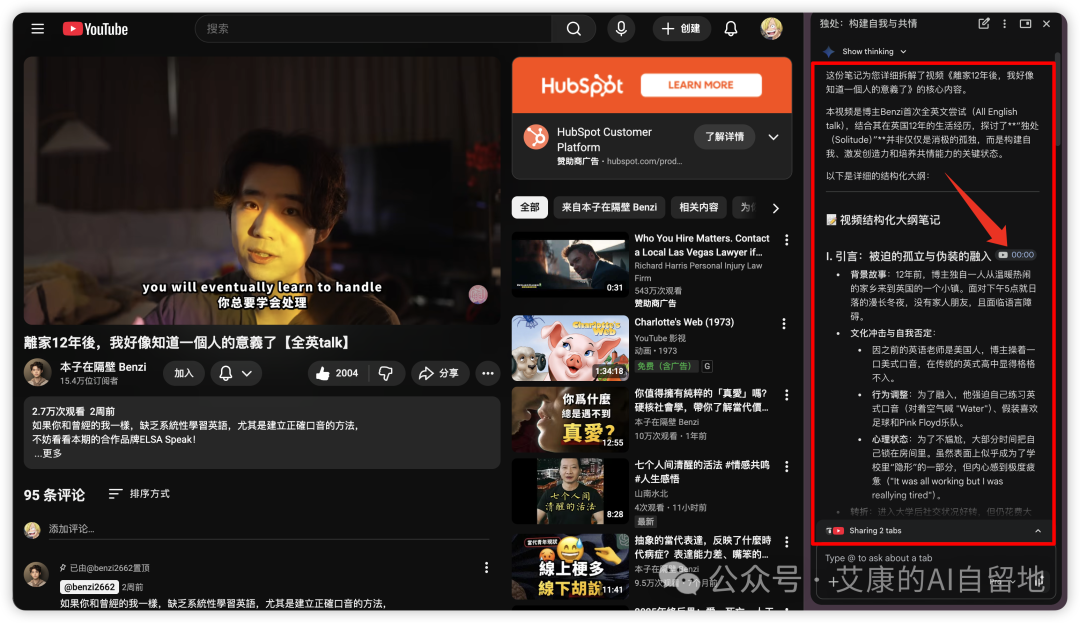Viewport: 1080px width, 623px height.
Task: Click the YouTube 搜索 search field
Action: click(373, 29)
